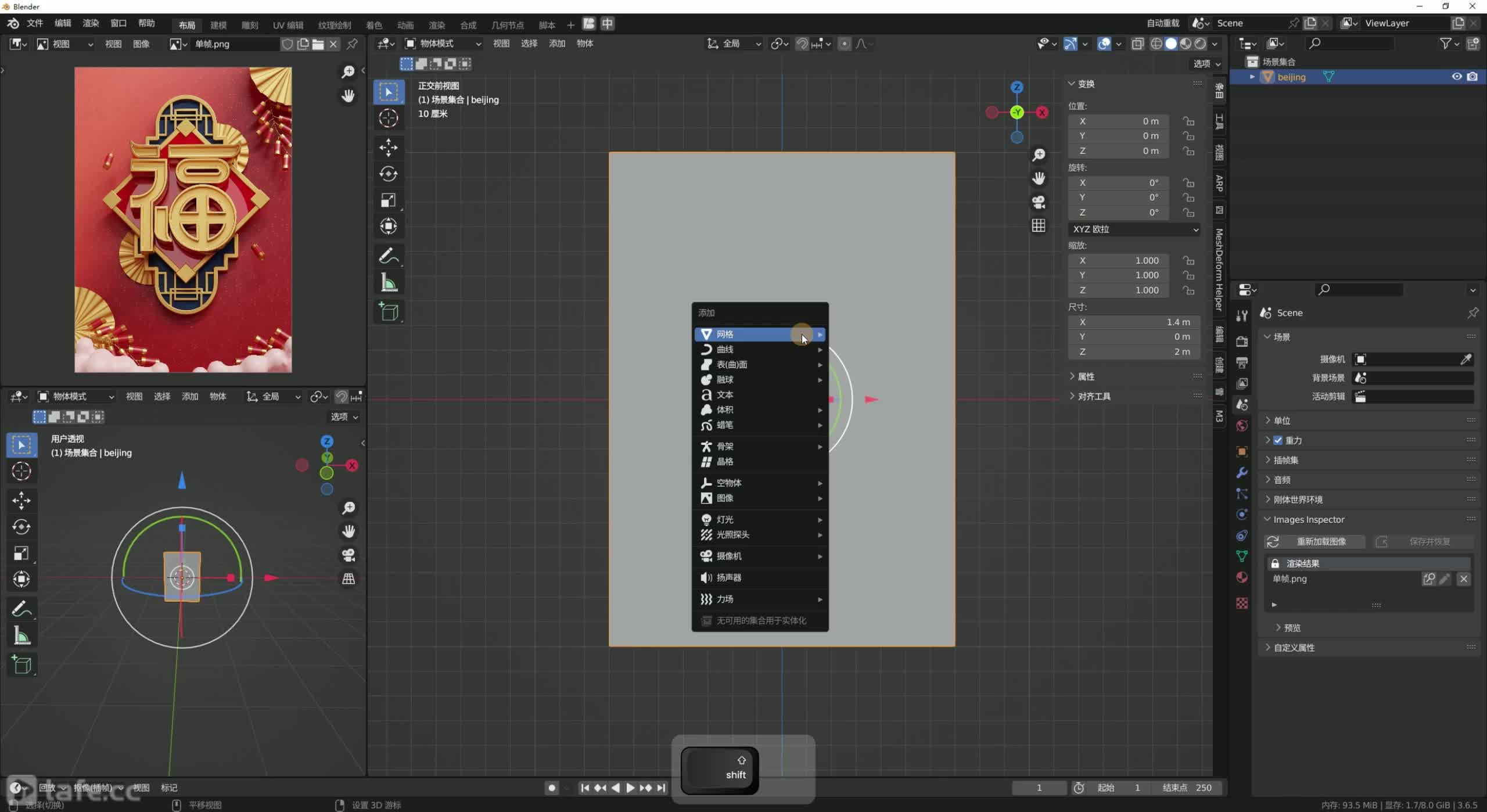This screenshot has height=812, width=1487.
Task: Open the 物体模式 mode dropdown in main viewport
Action: tap(443, 44)
